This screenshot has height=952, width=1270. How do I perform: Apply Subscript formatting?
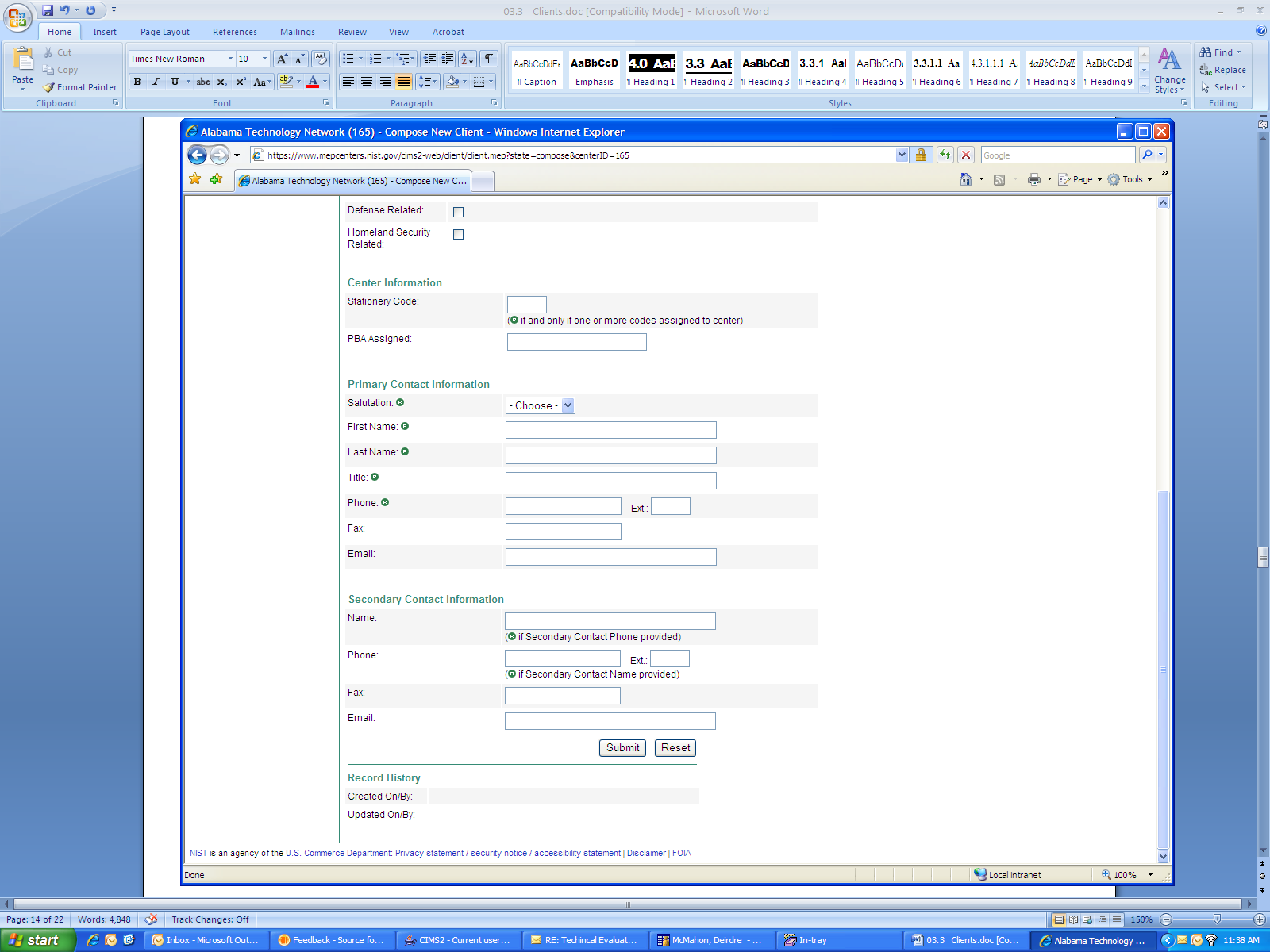point(222,82)
